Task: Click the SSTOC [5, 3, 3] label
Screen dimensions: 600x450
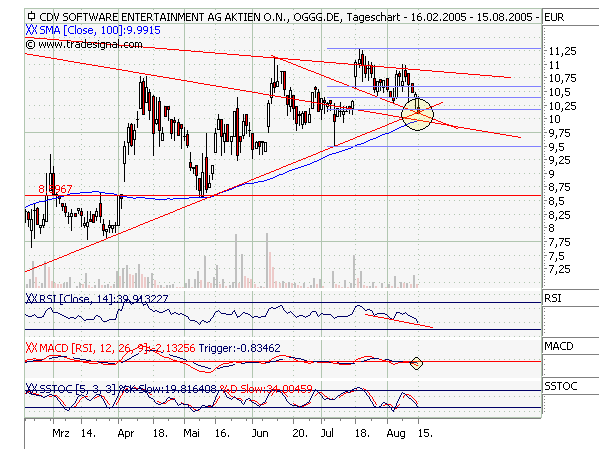Action: (77, 389)
